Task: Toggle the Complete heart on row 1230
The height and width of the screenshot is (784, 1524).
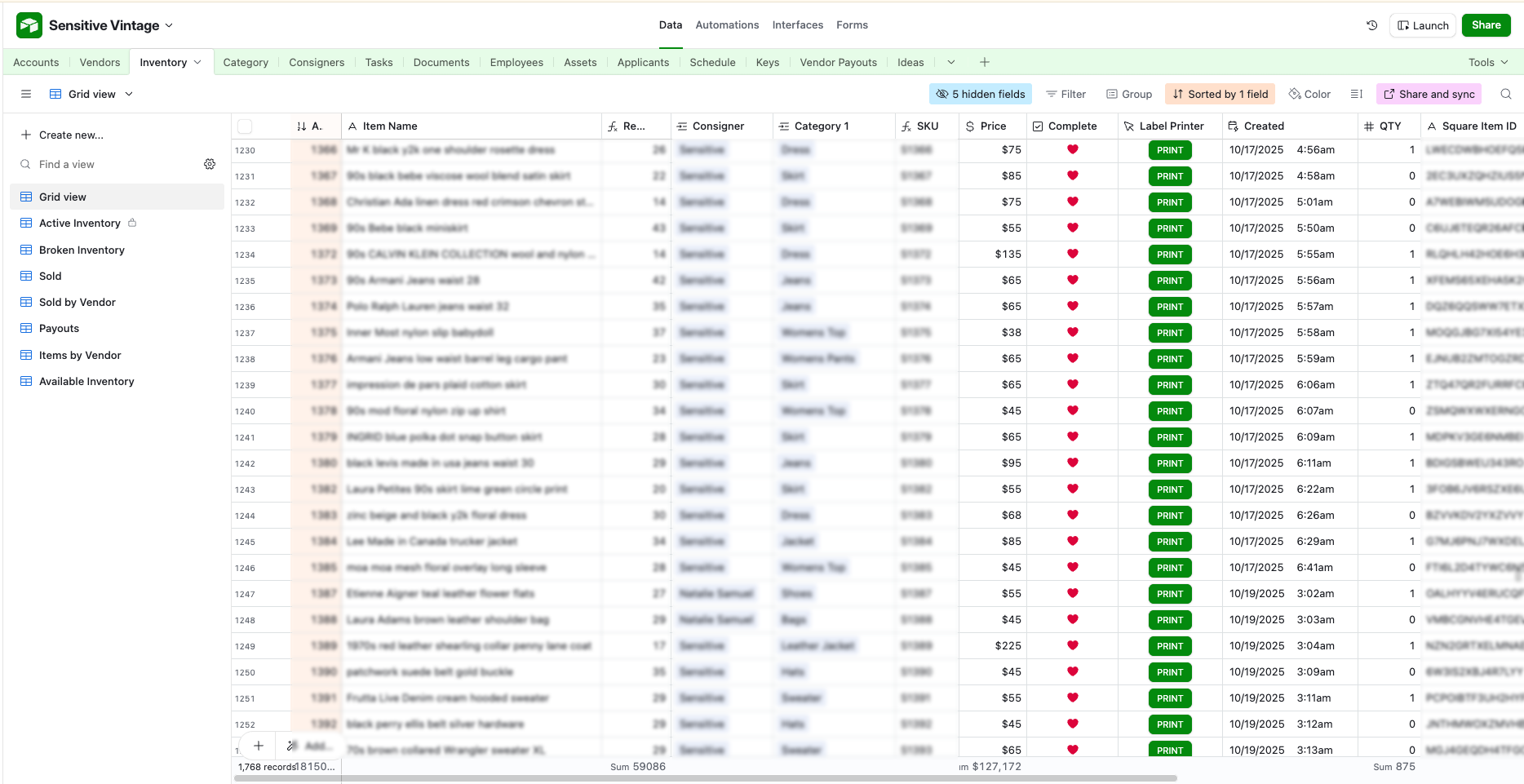Action: (x=1072, y=150)
